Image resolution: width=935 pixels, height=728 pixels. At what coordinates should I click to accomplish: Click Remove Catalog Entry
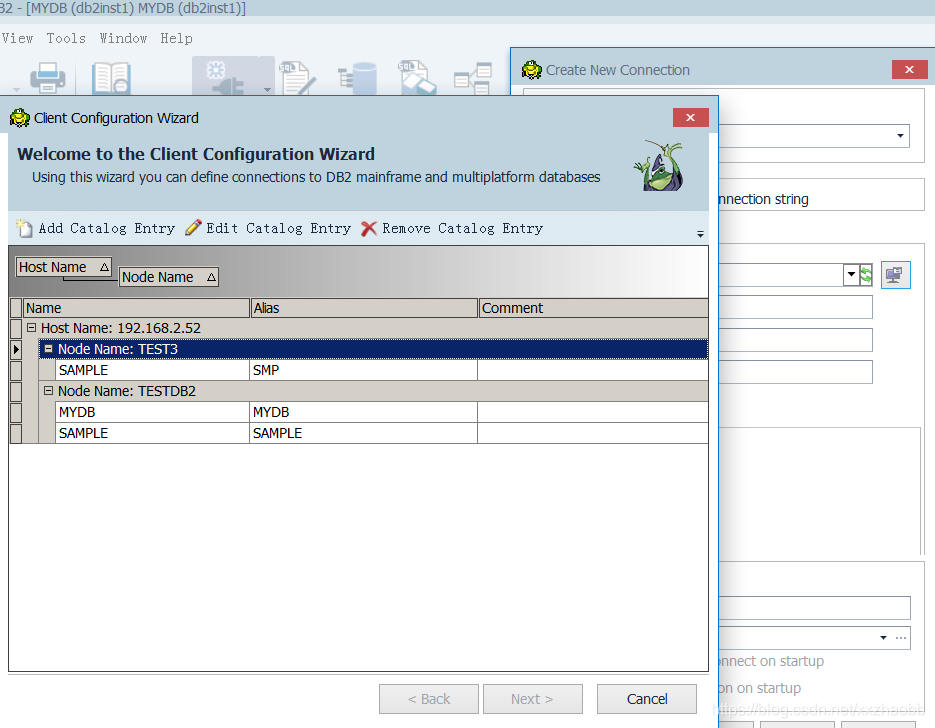click(455, 228)
